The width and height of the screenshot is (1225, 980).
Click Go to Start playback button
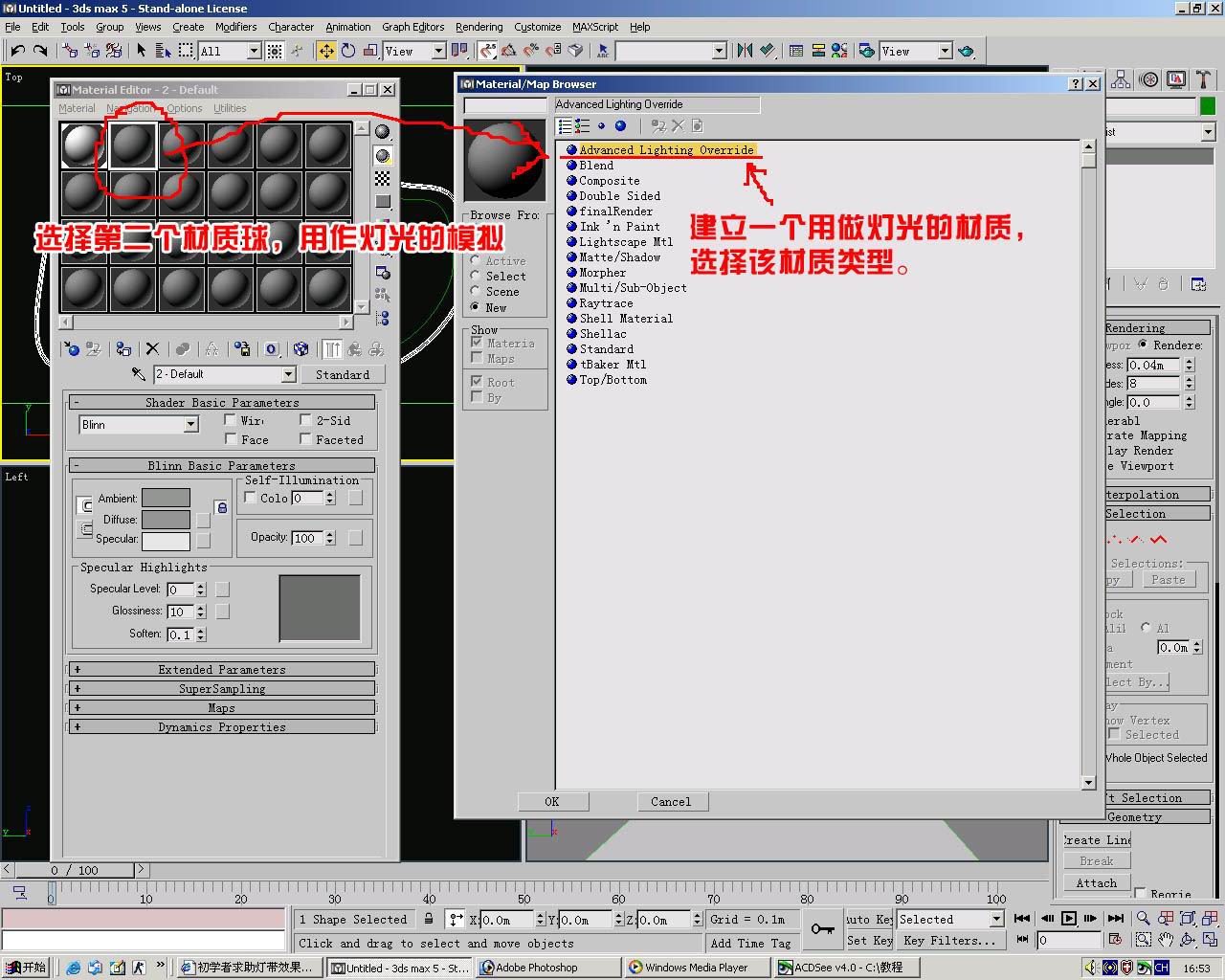[1022, 919]
